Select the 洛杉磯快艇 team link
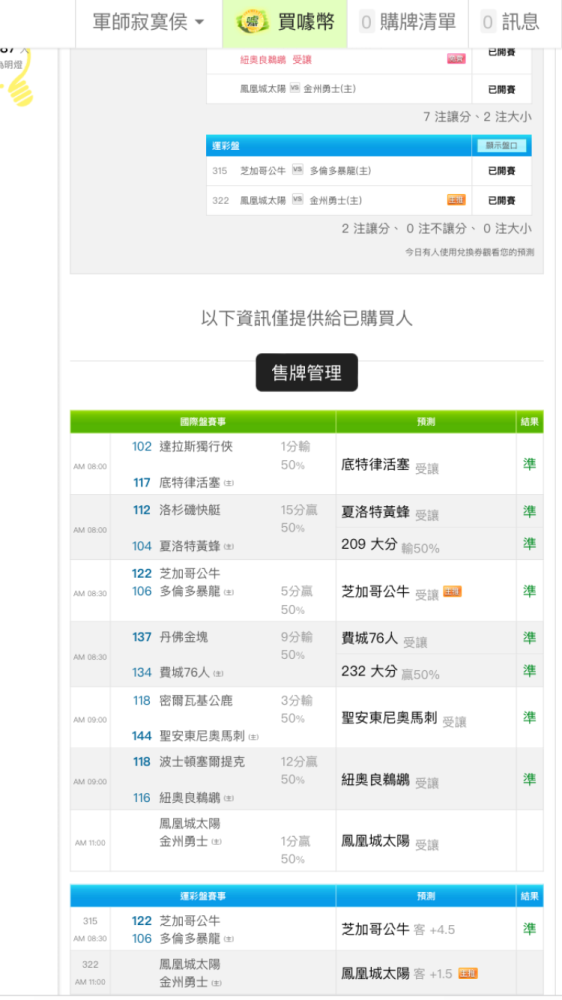Image resolution: width=562 pixels, height=1000 pixels. click(190, 510)
